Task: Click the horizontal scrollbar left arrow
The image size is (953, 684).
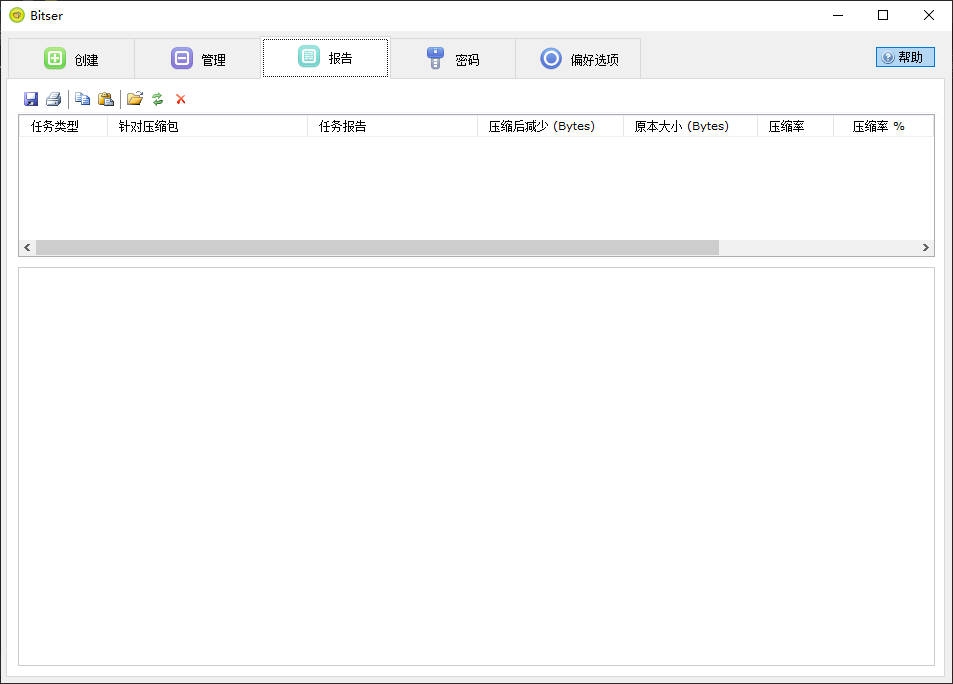Action: [27, 247]
